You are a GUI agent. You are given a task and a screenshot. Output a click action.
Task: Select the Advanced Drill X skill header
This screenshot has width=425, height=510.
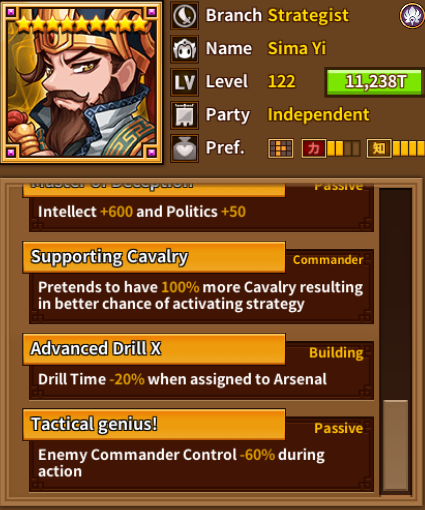pyautogui.click(x=154, y=349)
